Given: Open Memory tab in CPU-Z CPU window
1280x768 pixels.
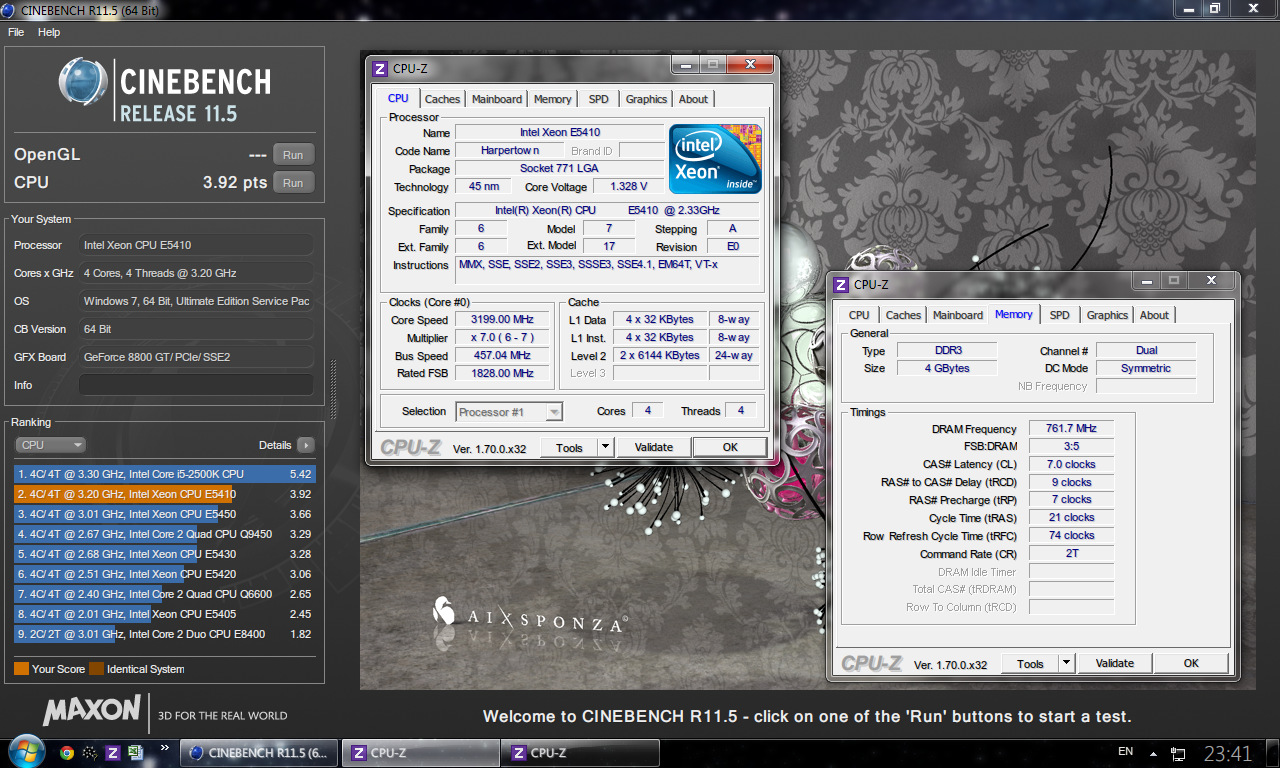Looking at the screenshot, I should (553, 99).
